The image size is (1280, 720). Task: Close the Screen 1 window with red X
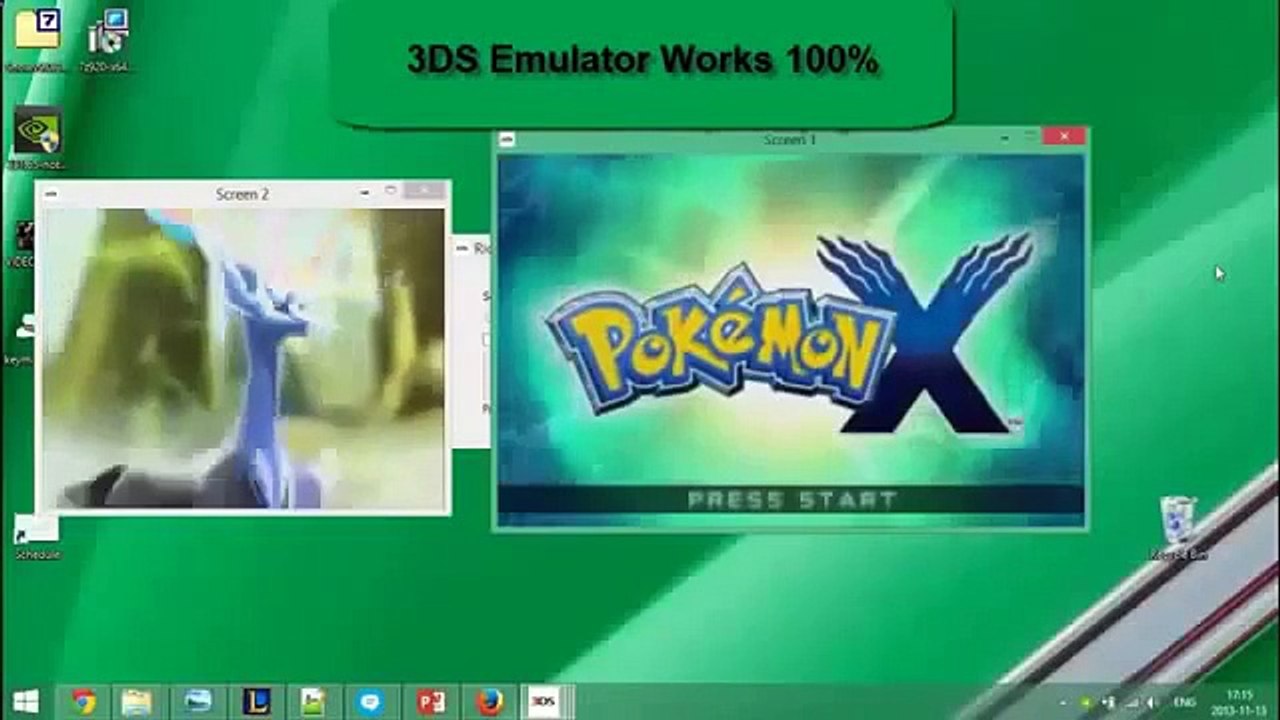click(x=1063, y=136)
